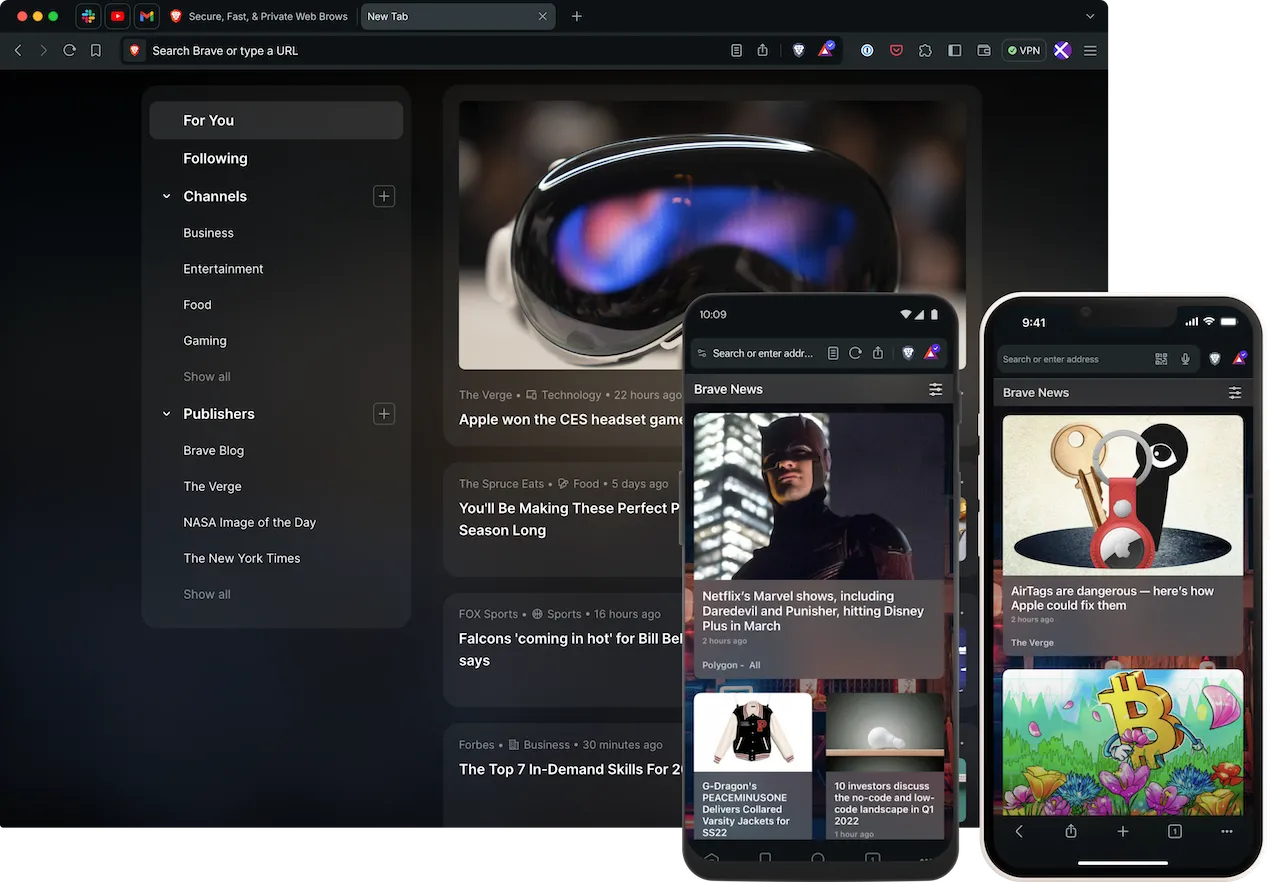The width and height of the screenshot is (1270, 882).
Task: Tap the microphone icon in iPhone address bar
Action: [x=1185, y=359]
